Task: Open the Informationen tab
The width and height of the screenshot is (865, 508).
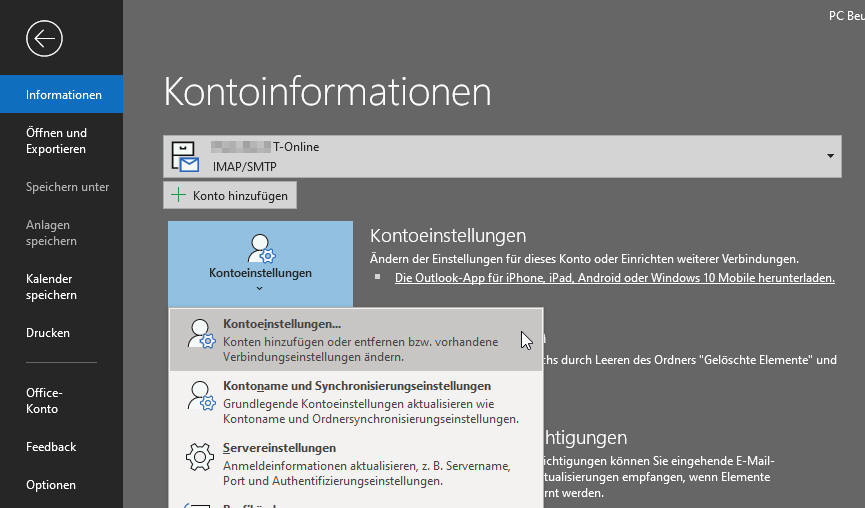Action: click(61, 94)
